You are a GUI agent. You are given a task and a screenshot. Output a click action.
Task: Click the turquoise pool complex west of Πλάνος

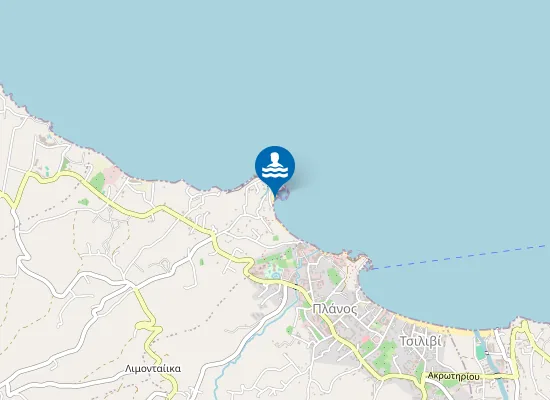(x=272, y=271)
